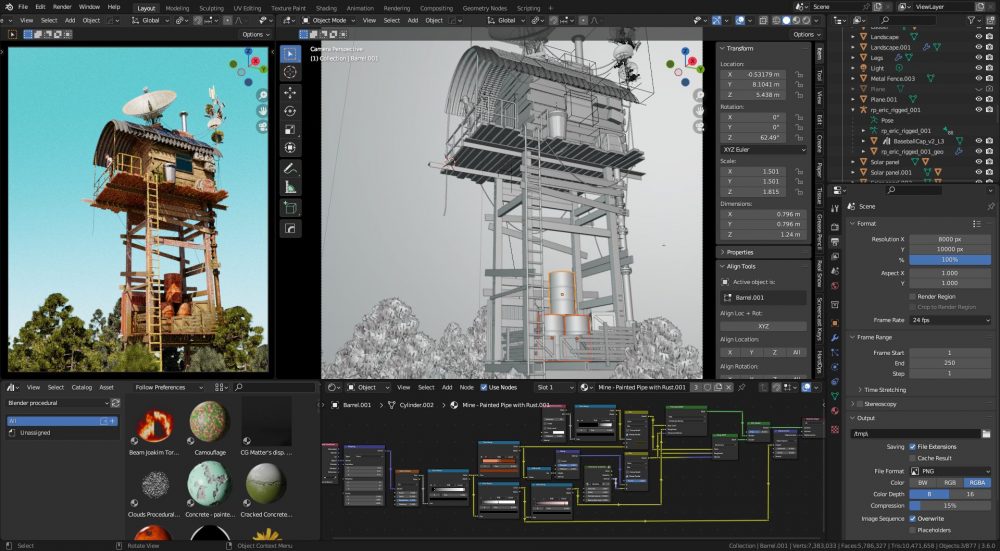This screenshot has height=551, width=1000.
Task: Adjust the resolution percentage 100% slider
Action: (950, 260)
